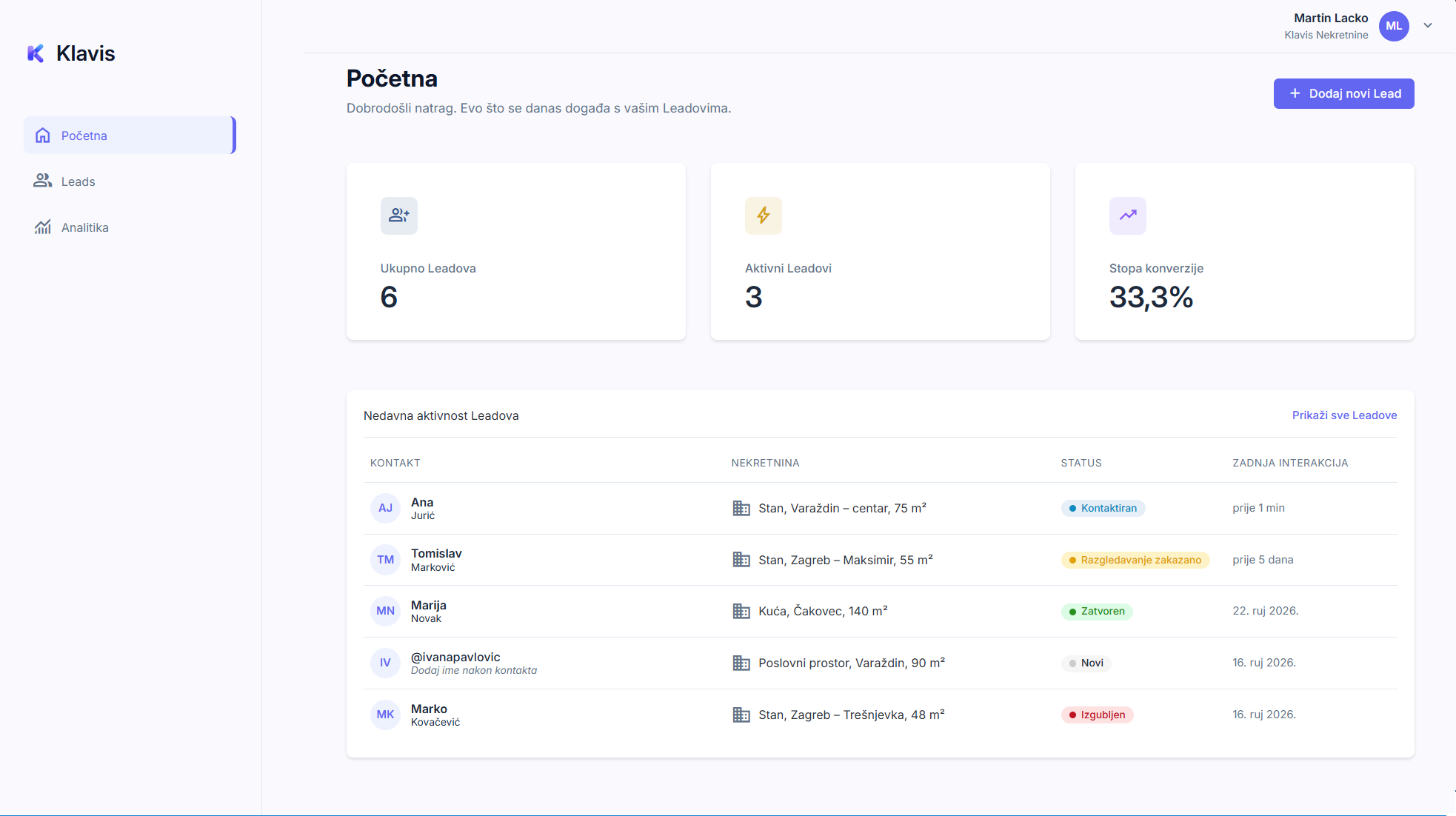Click the MK avatar for Marko Kovačević

tap(385, 715)
